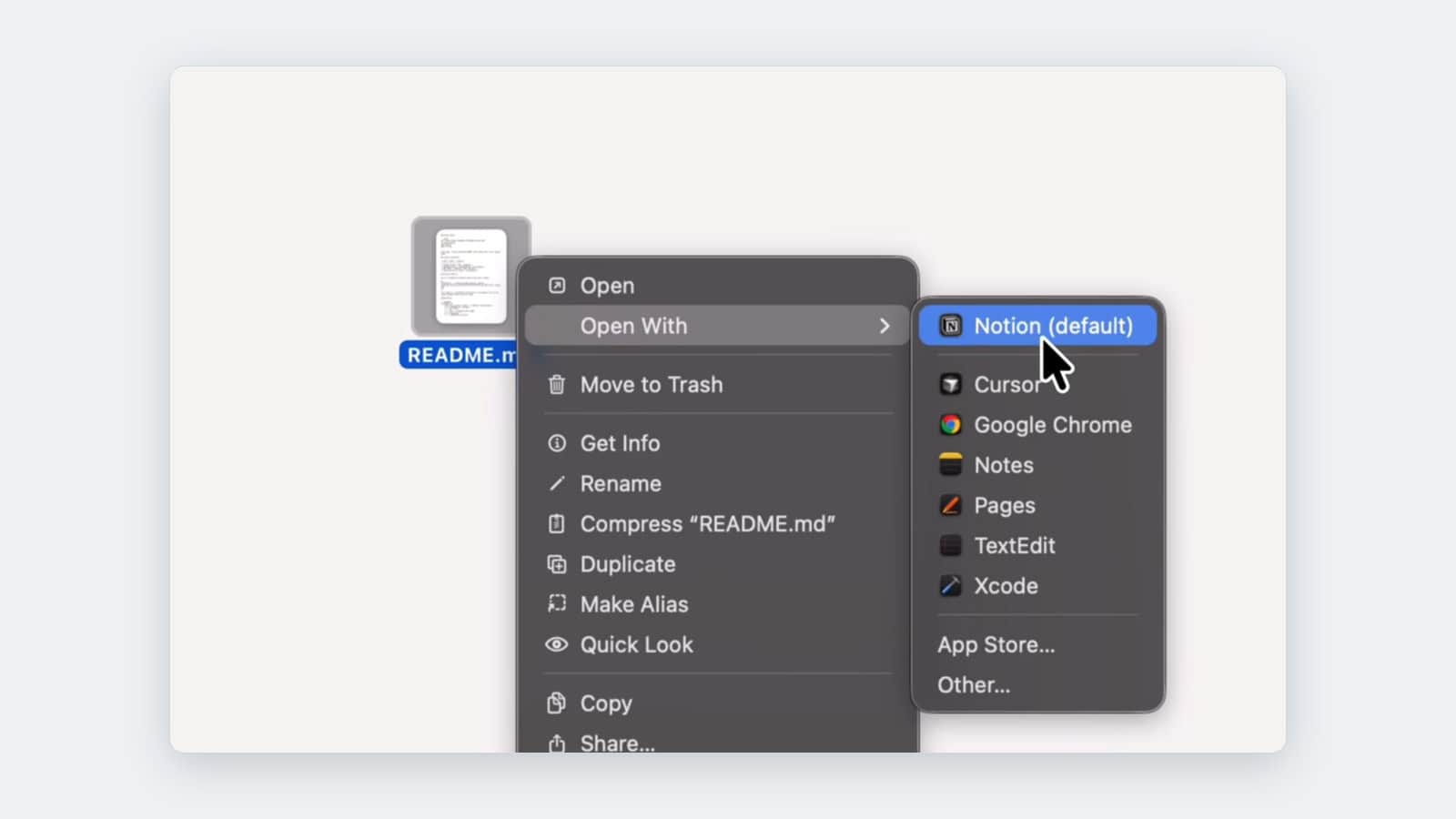Open file with Pages

point(1037,505)
